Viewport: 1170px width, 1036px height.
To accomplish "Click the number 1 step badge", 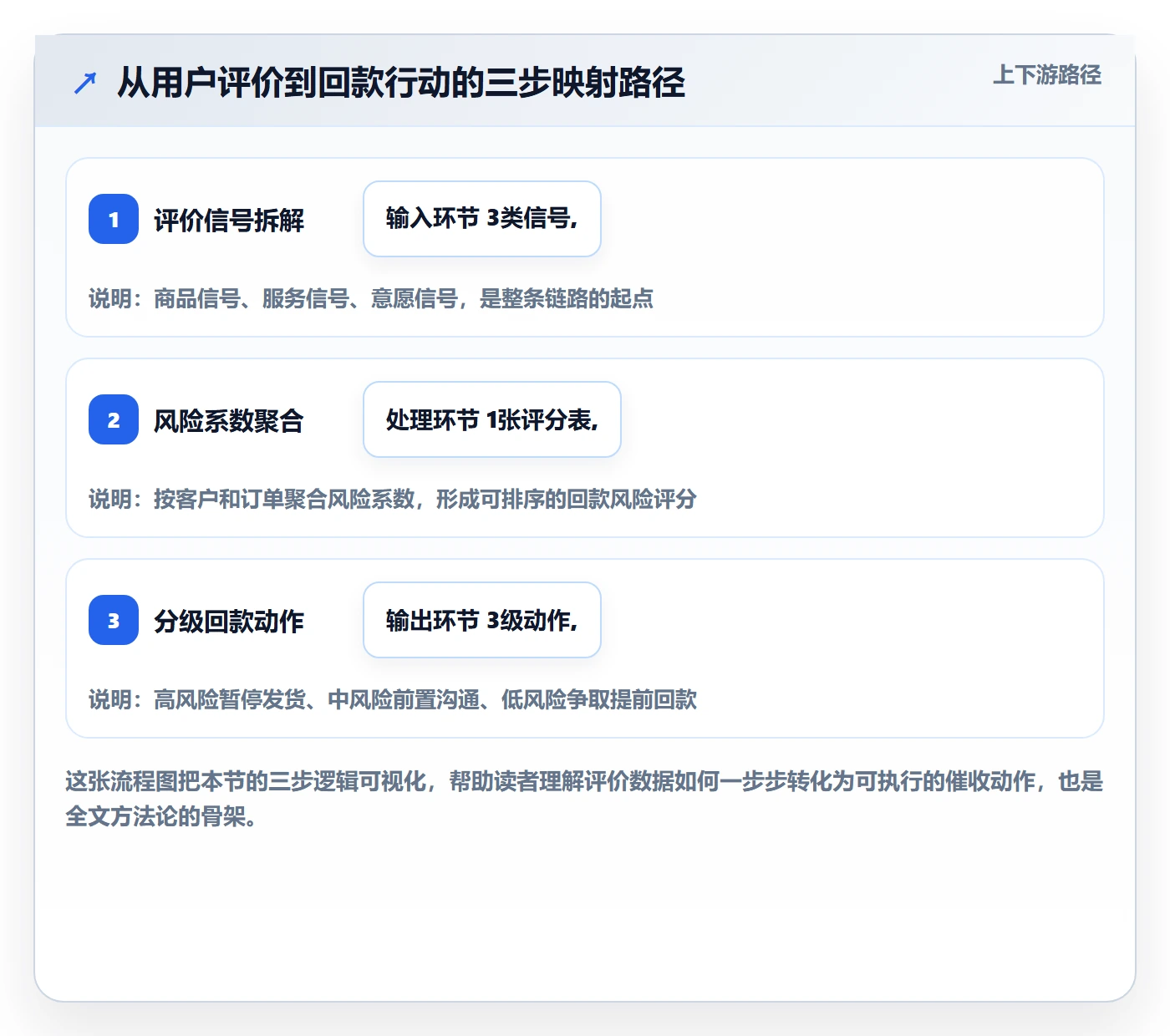I will (114, 219).
